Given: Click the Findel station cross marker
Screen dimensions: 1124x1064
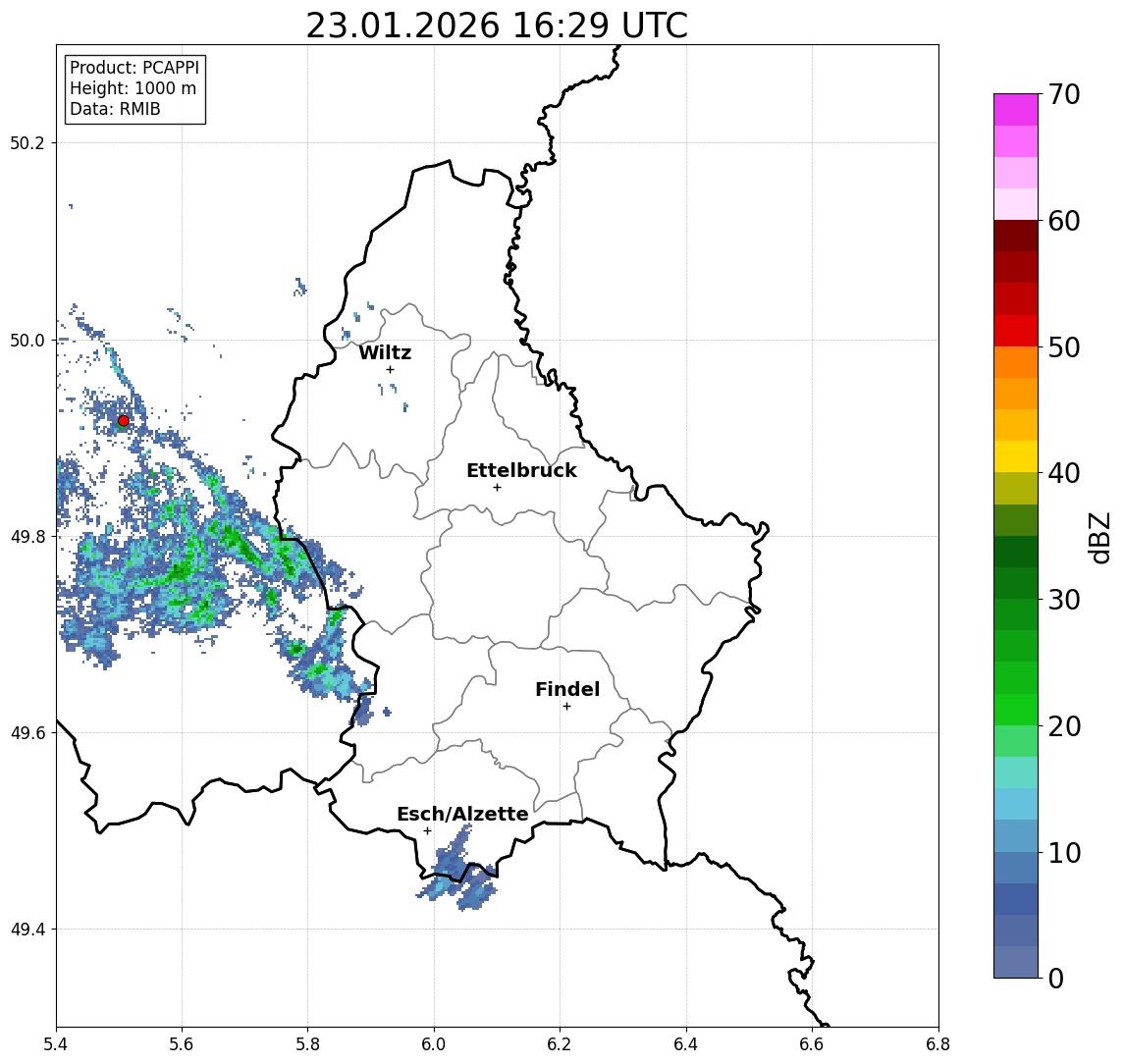Looking at the screenshot, I should pyautogui.click(x=566, y=707).
